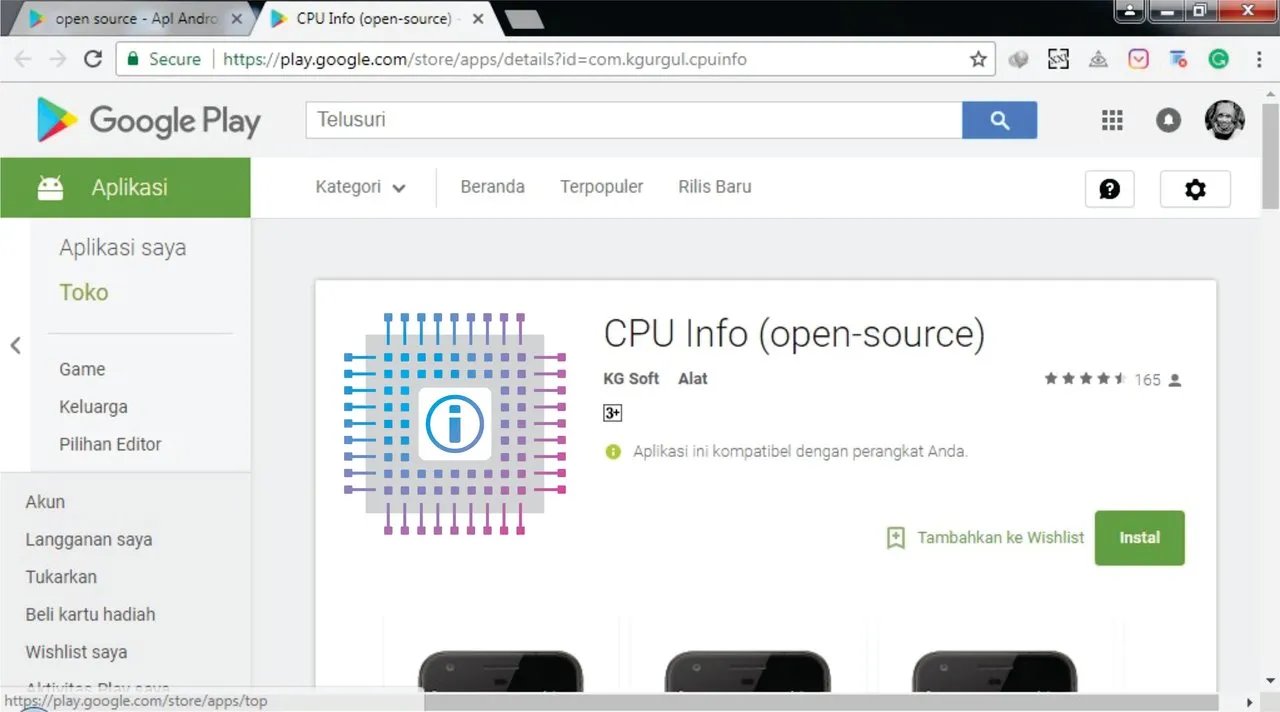Select the CPU Info (open-source) tab
The image size is (1280, 712).
tap(375, 19)
